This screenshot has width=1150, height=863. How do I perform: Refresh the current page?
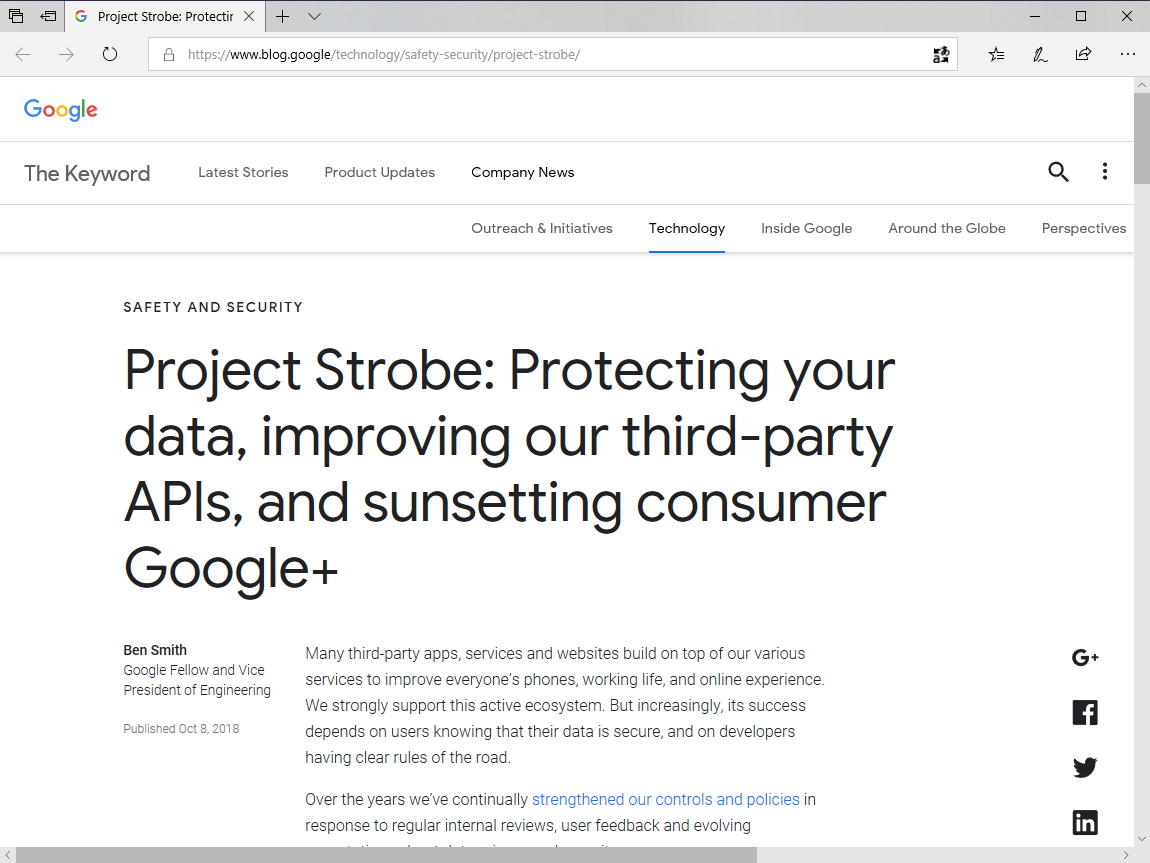(x=110, y=55)
